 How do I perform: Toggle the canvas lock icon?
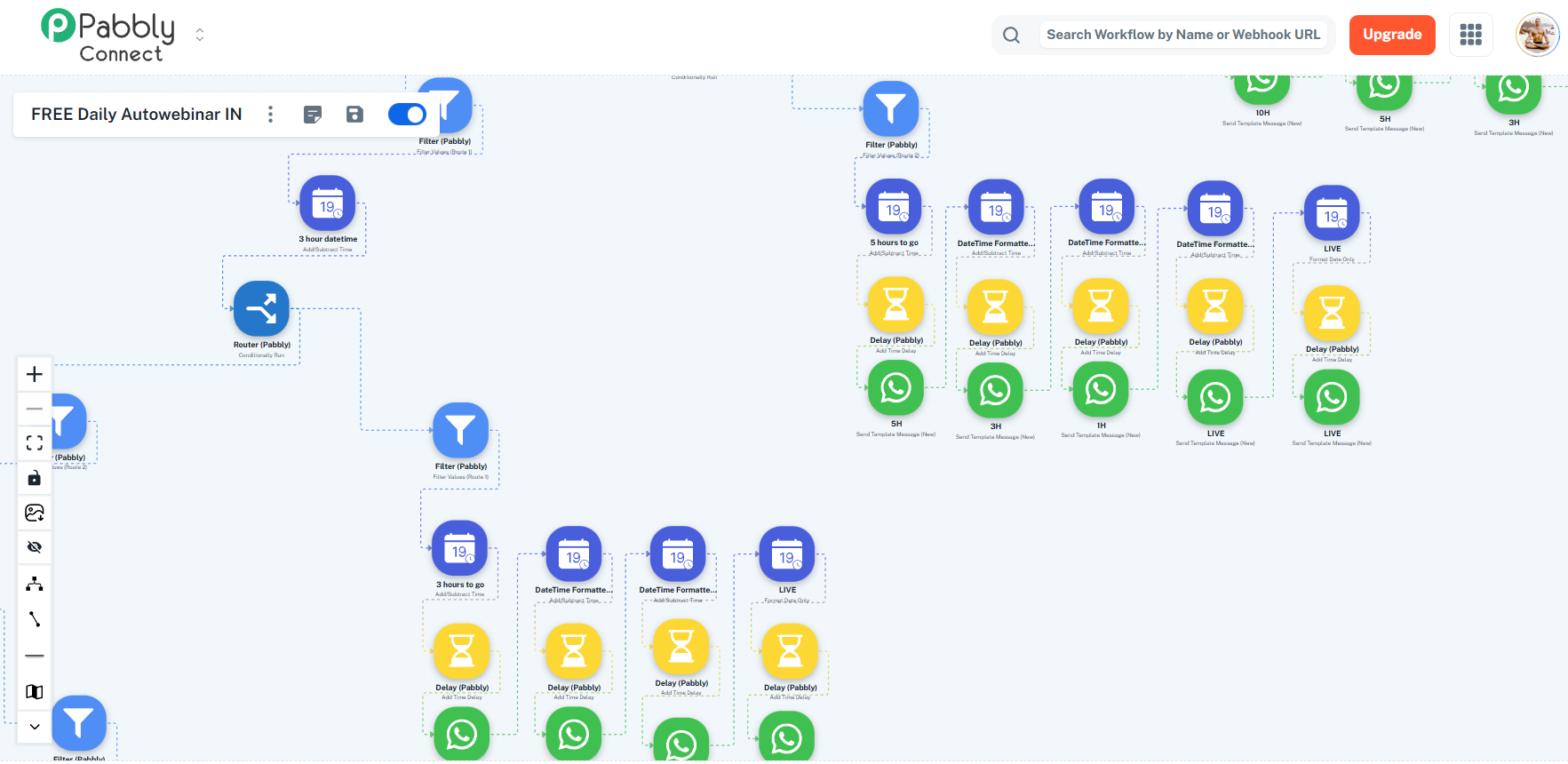tap(35, 478)
